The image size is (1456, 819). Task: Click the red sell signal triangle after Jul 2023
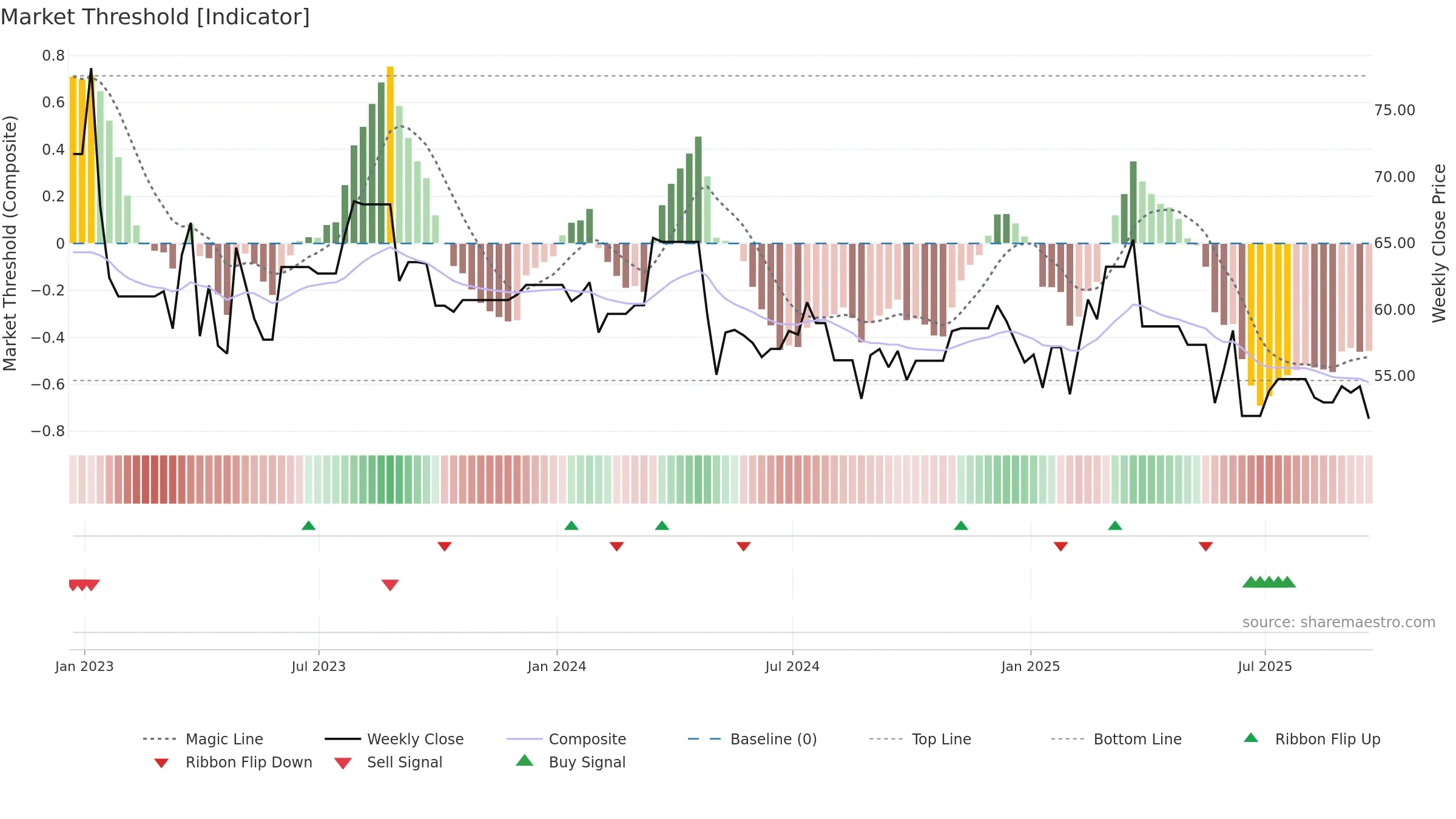pos(390,585)
